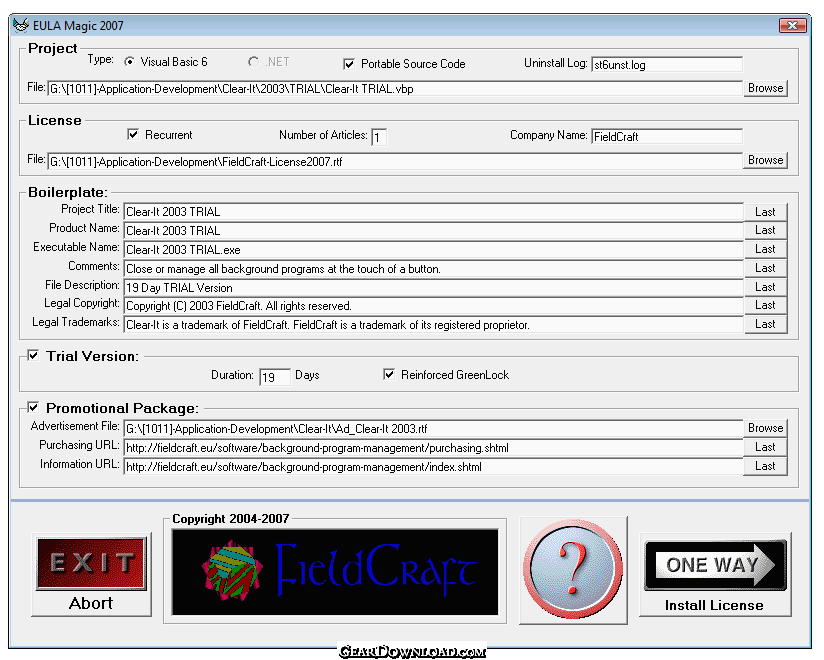Click Last for File Description

click(765, 287)
